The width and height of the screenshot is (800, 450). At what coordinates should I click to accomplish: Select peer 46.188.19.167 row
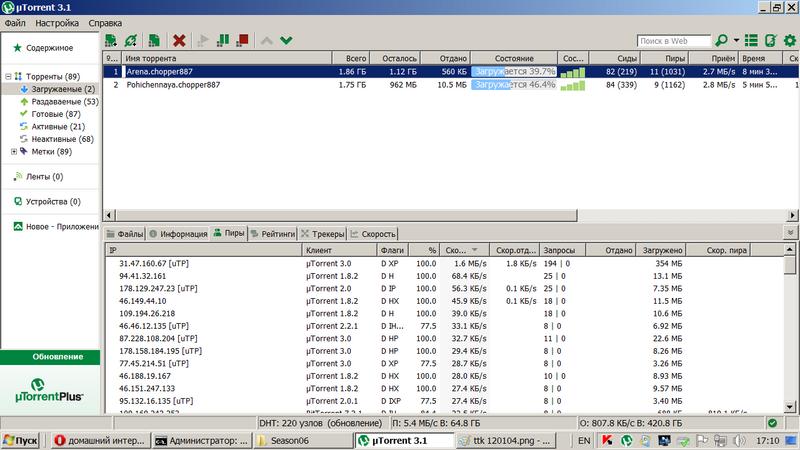tap(444, 376)
